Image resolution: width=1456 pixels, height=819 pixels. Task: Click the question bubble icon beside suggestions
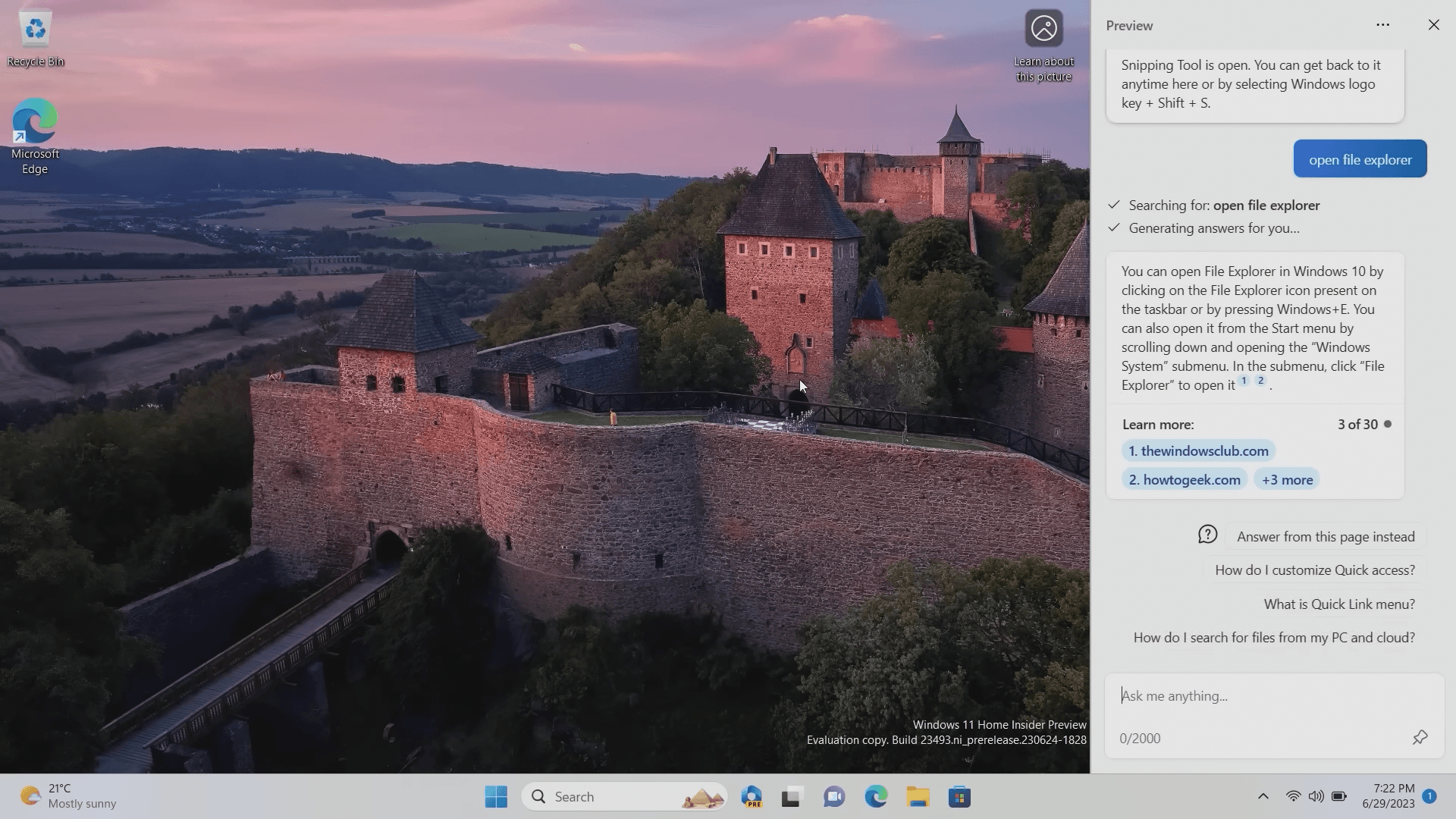point(1207,535)
